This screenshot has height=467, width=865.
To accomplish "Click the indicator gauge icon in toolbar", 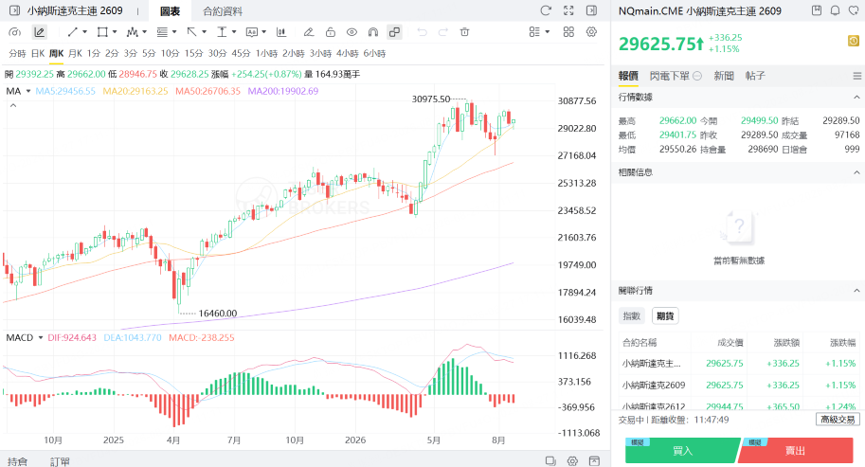I will pyautogui.click(x=15, y=32).
